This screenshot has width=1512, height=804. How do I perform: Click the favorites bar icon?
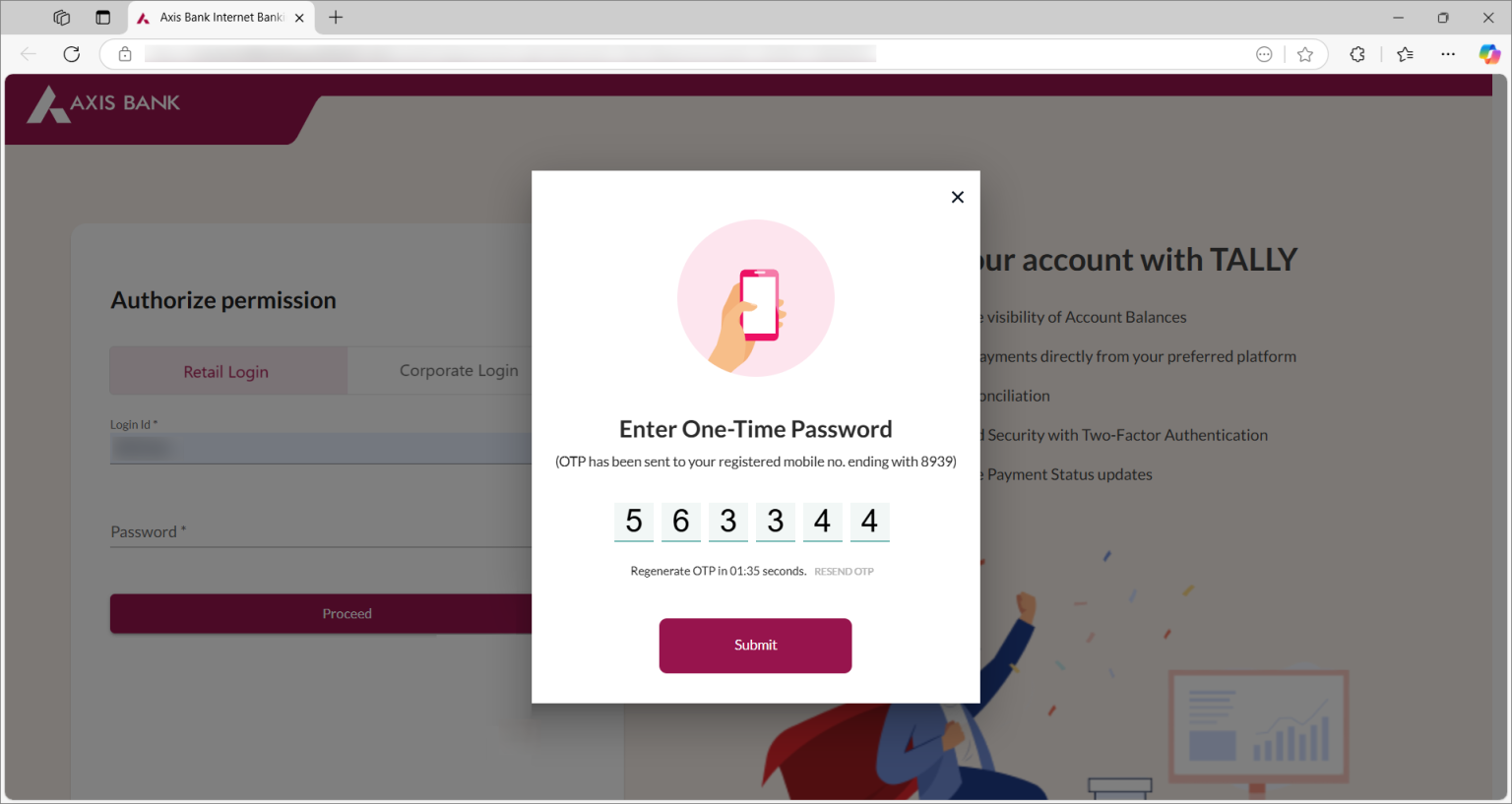tap(1405, 54)
